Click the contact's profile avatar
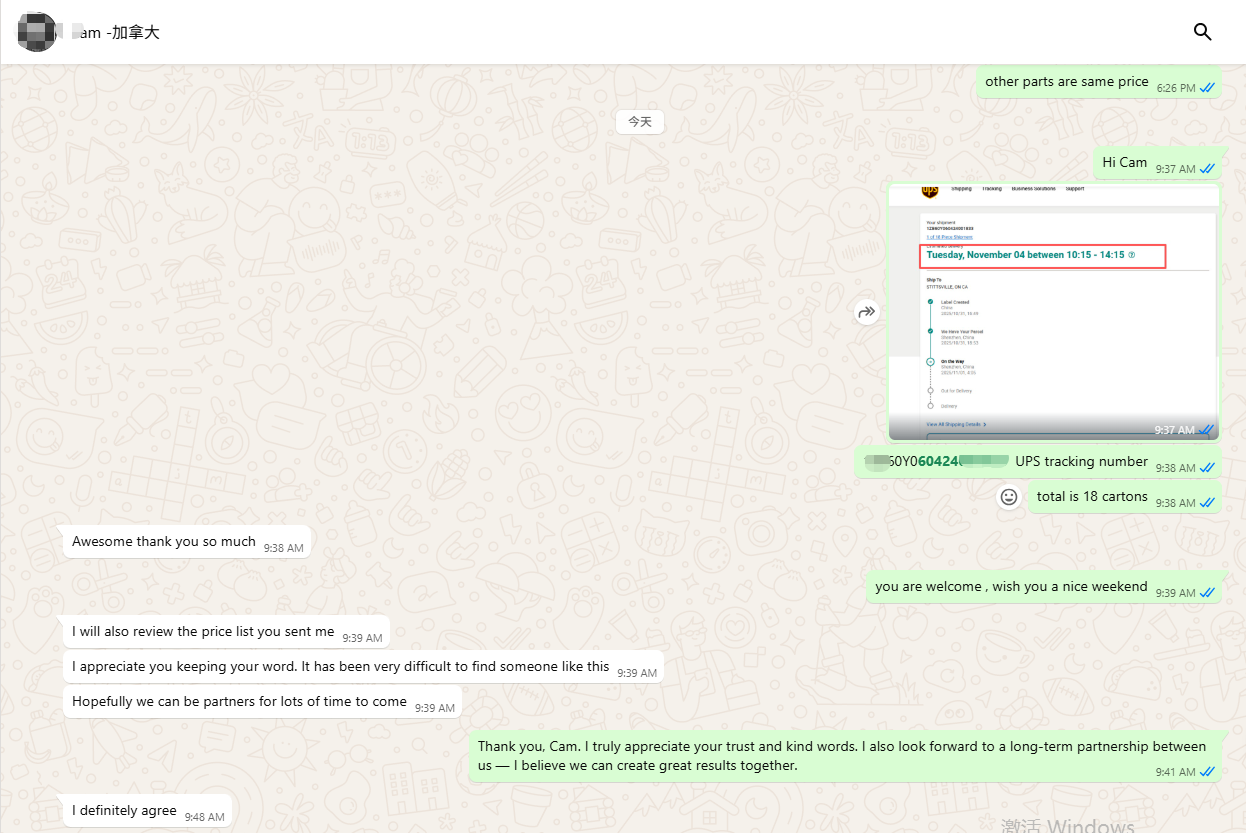This screenshot has height=833, width=1246. 37,32
